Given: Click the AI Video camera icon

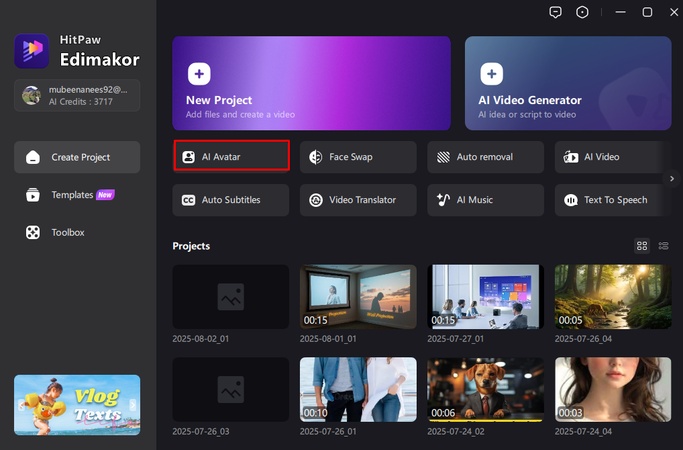Looking at the screenshot, I should 571,157.
